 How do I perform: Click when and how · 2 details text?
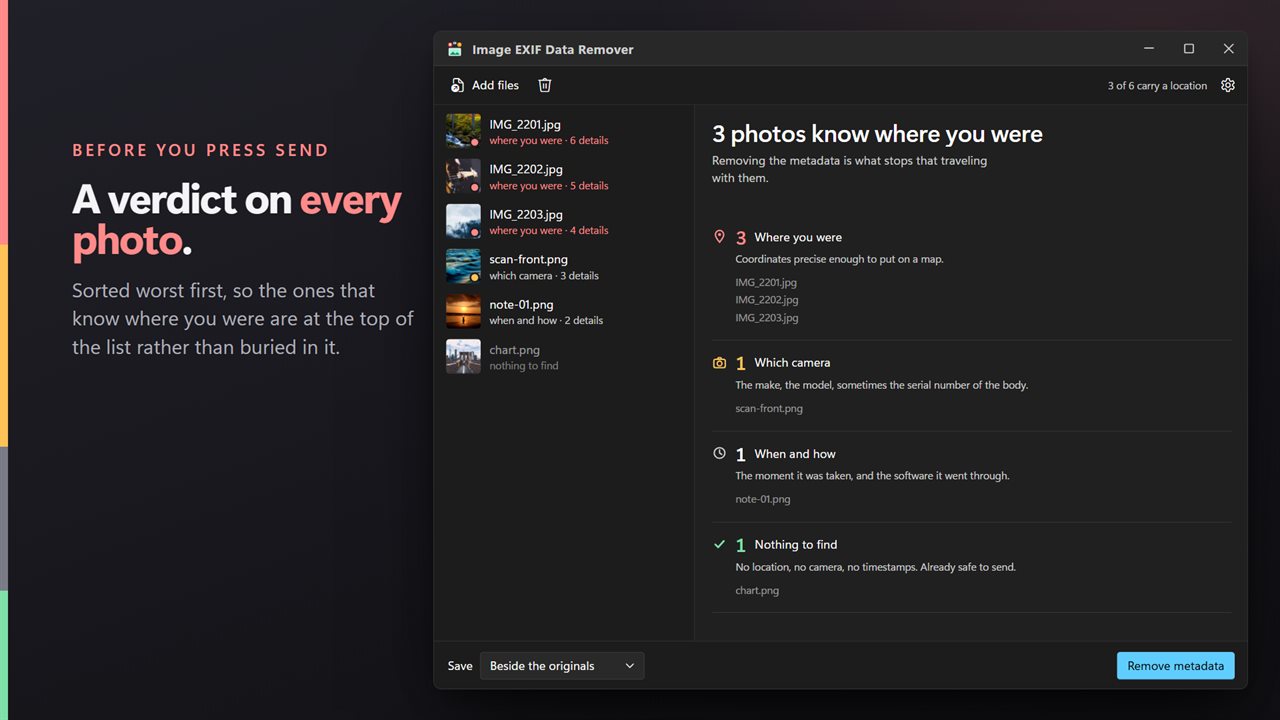click(546, 321)
